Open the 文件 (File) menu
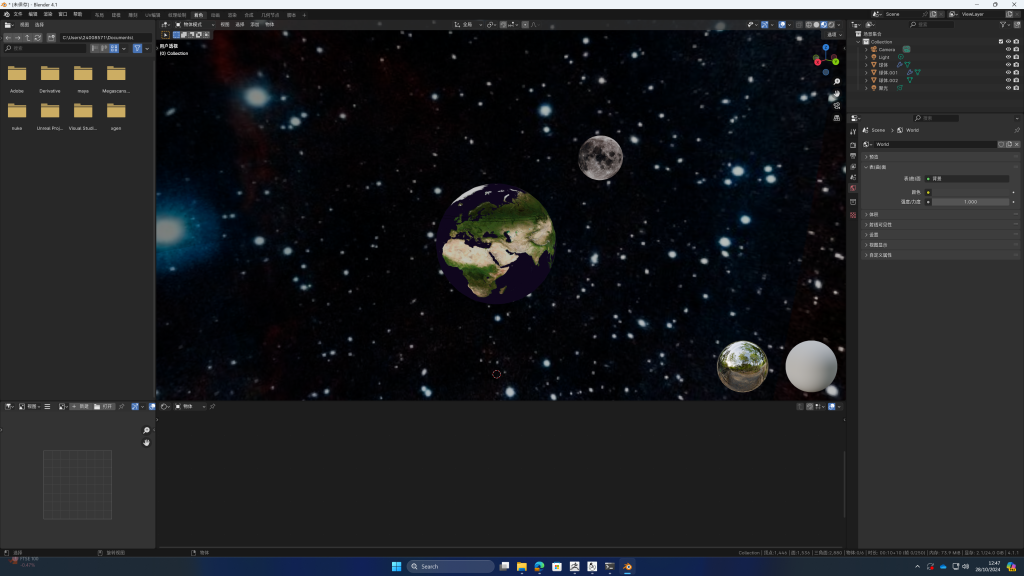 pyautogui.click(x=18, y=15)
